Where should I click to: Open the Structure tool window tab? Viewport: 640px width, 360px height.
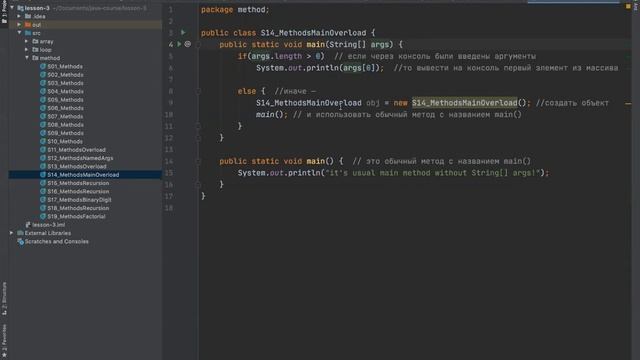pos(4,298)
